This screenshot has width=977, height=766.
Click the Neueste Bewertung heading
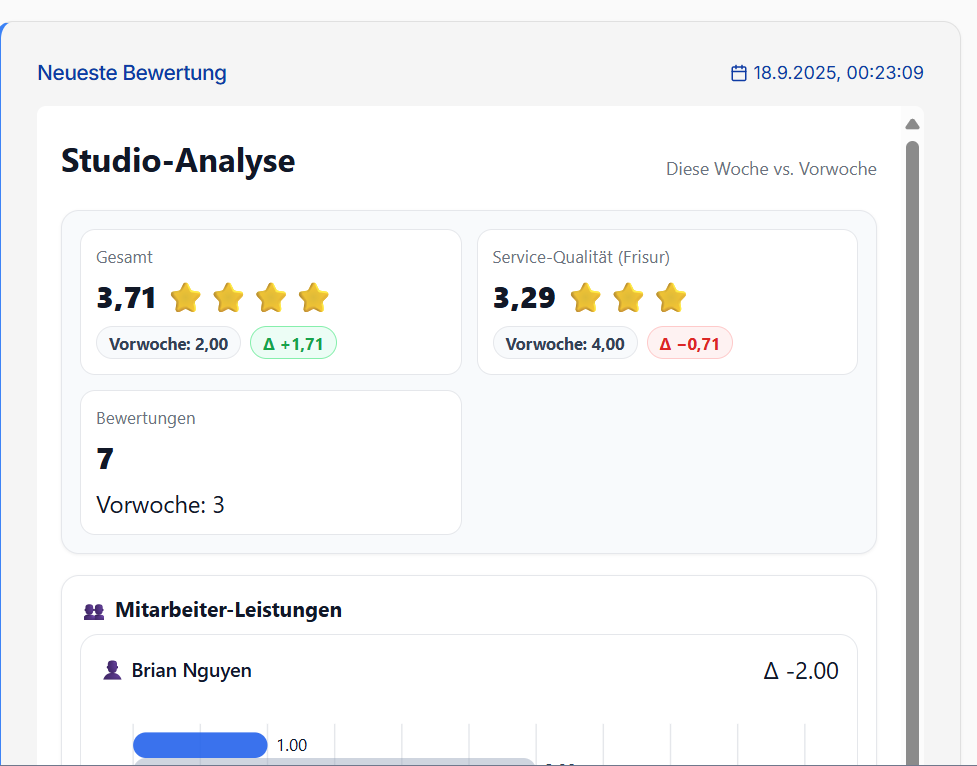click(132, 73)
